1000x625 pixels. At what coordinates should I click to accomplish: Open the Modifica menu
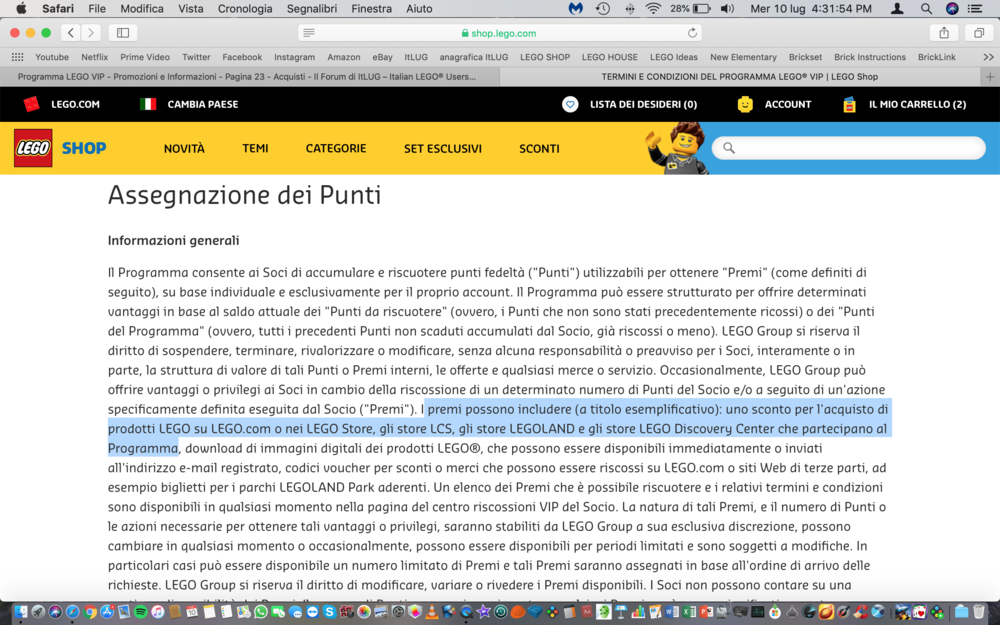tap(142, 8)
